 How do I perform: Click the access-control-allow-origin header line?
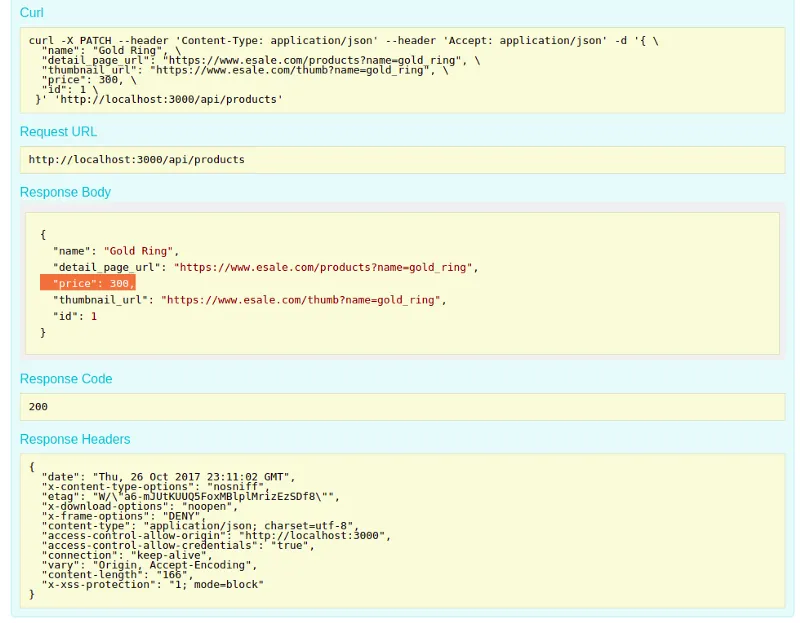[216, 535]
